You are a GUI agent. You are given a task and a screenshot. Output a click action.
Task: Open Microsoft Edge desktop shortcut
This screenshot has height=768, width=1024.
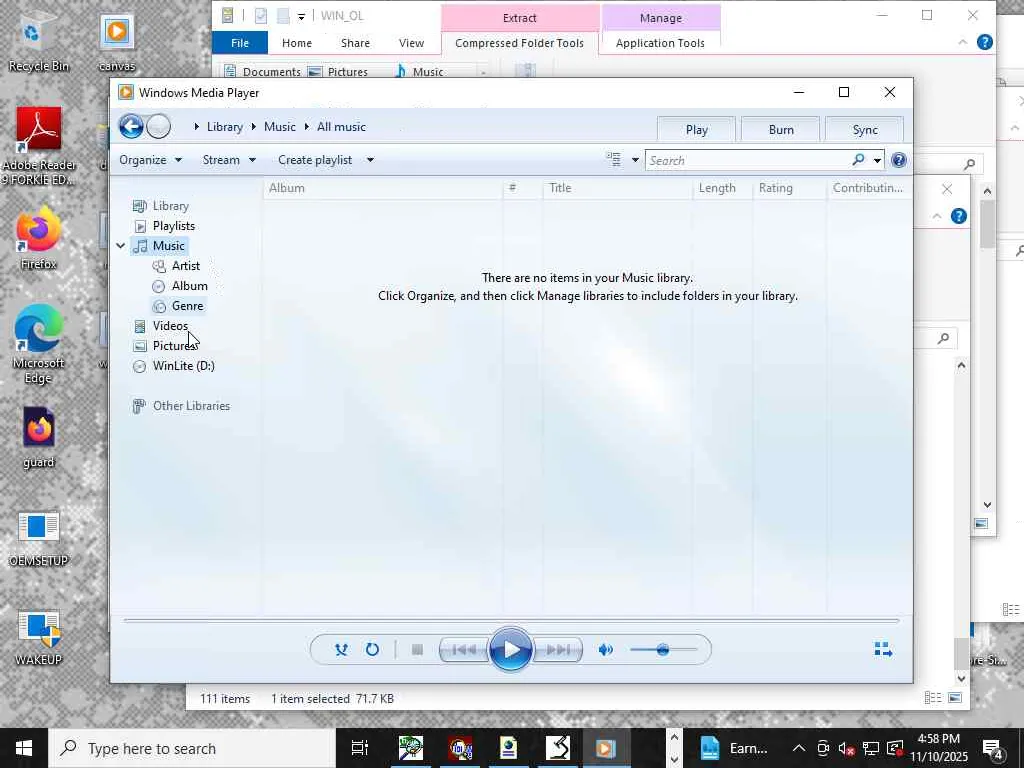coord(39,344)
